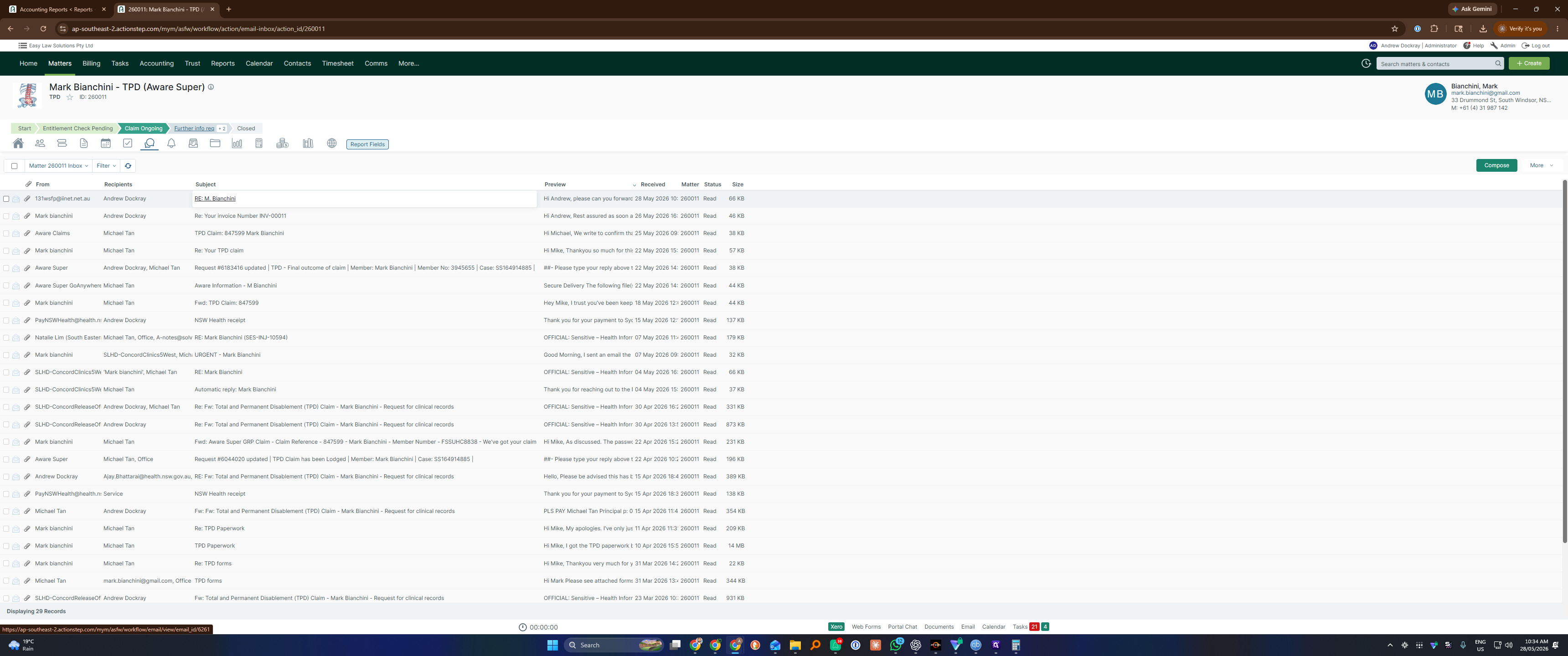This screenshot has height=656, width=1568.
Task: Open the inbox tray icon in matter toolbar
Action: coord(194,143)
